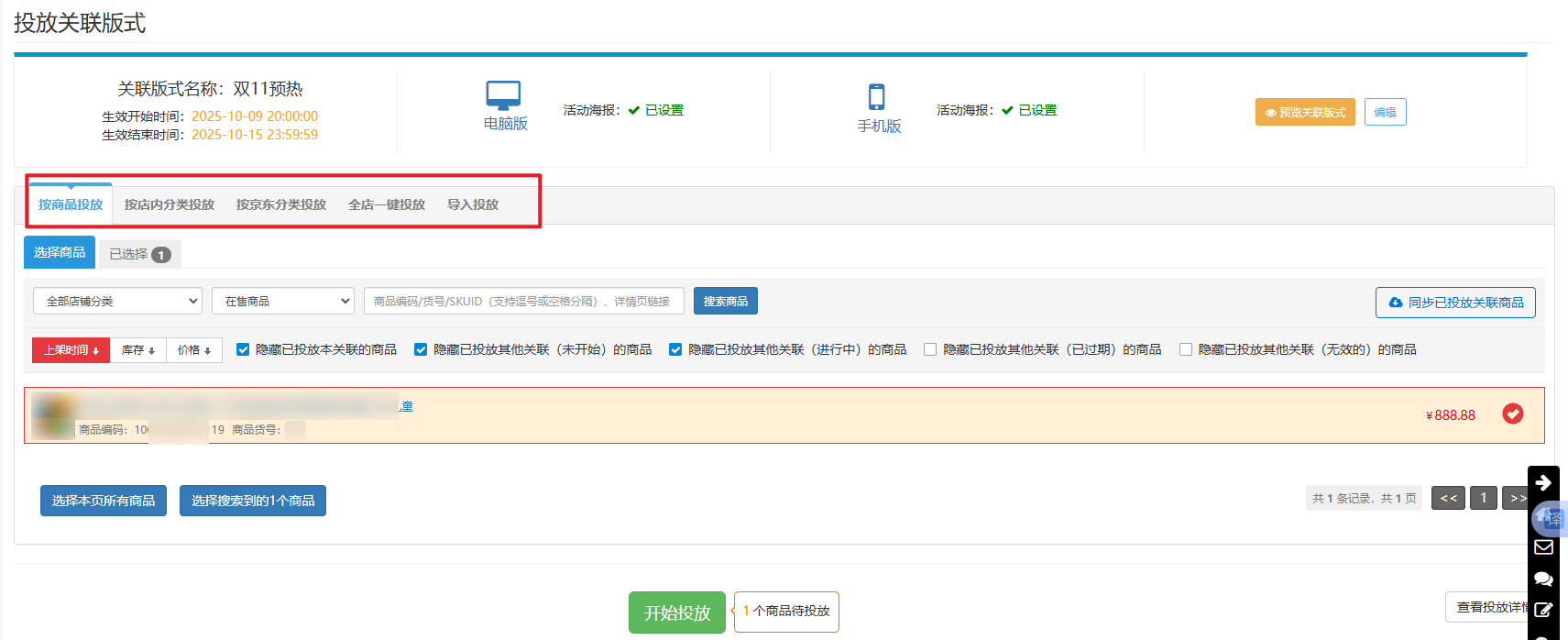Enable 隐藏已投放其他关联（无效的）的商品 checkbox
Screen dimensions: 1568x640
point(1186,349)
